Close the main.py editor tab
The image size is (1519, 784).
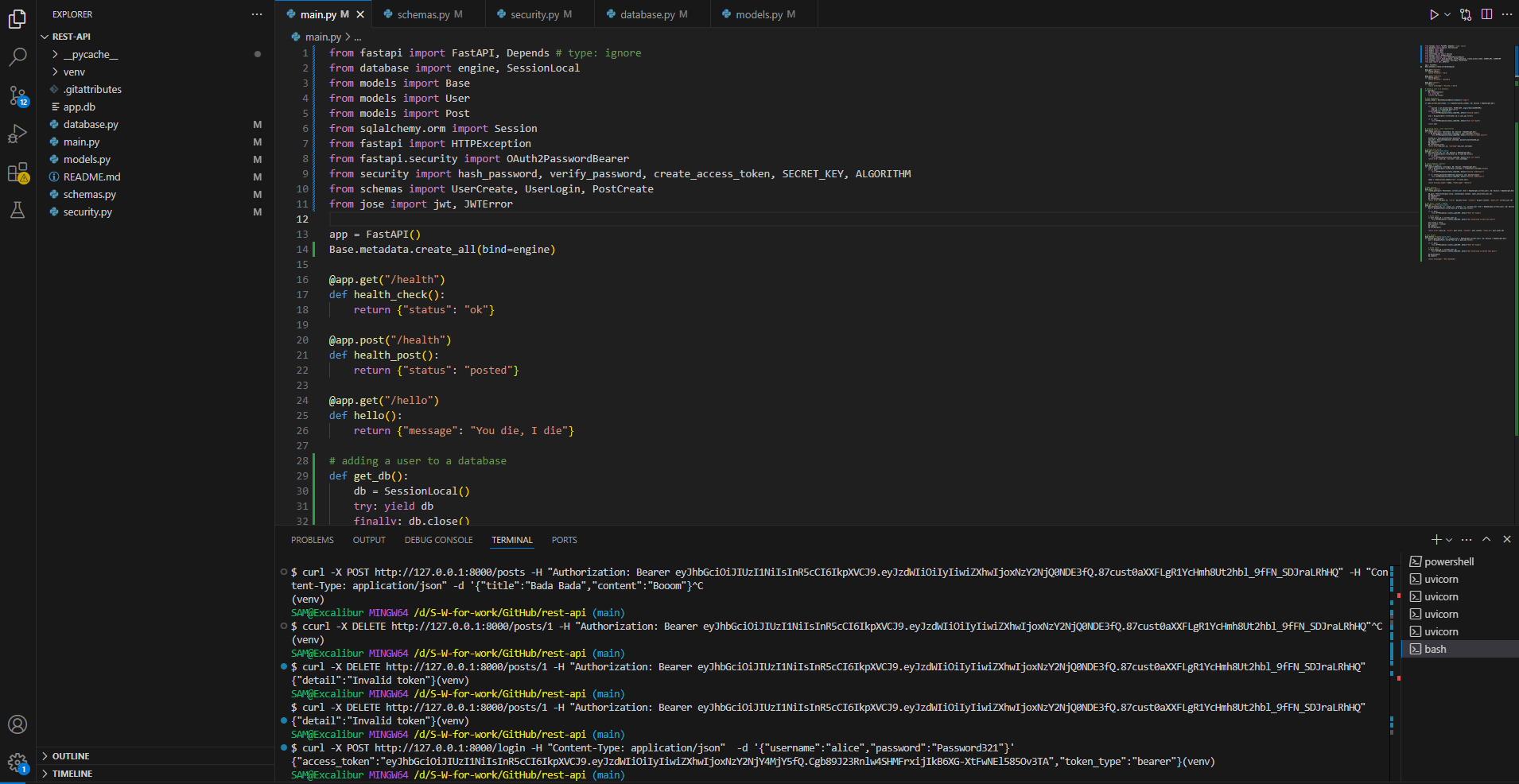[360, 14]
